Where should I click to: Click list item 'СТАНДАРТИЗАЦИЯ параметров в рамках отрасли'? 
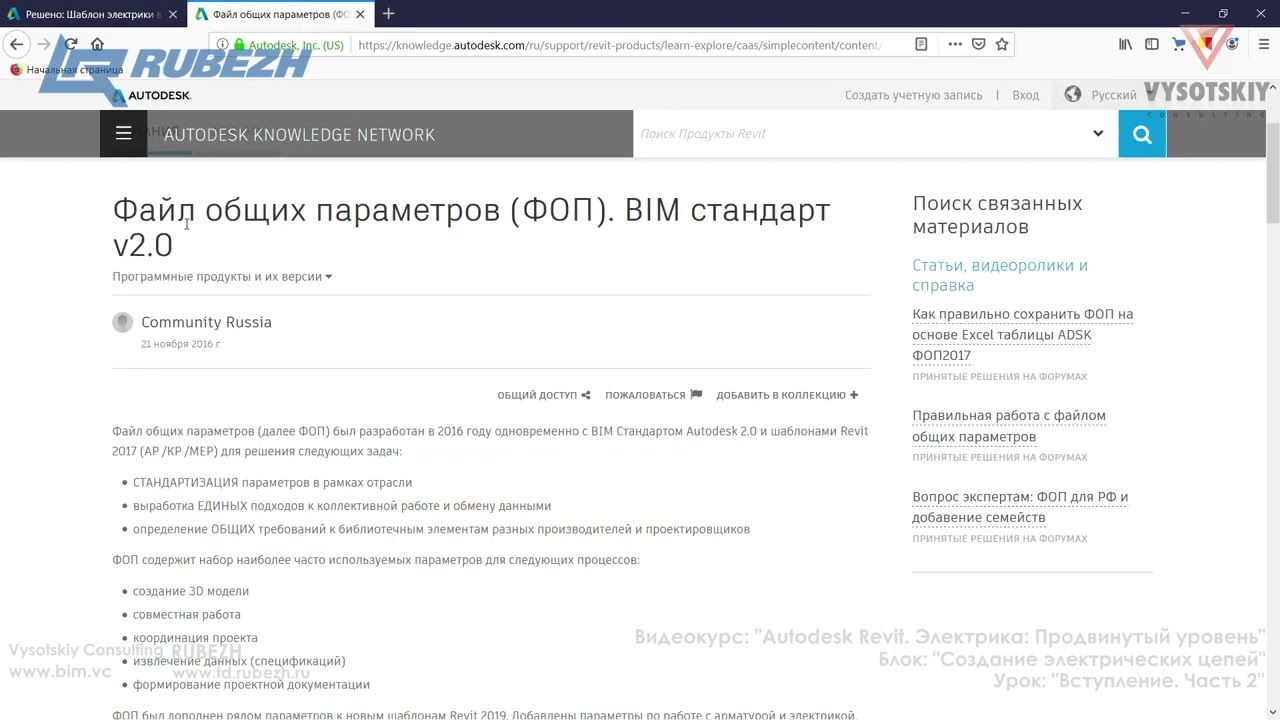(x=272, y=482)
